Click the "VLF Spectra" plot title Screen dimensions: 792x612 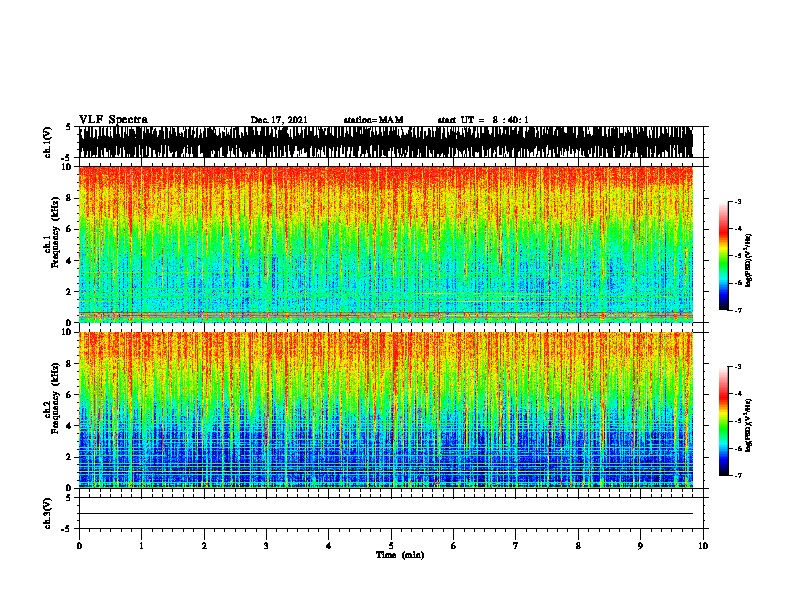tap(113, 119)
